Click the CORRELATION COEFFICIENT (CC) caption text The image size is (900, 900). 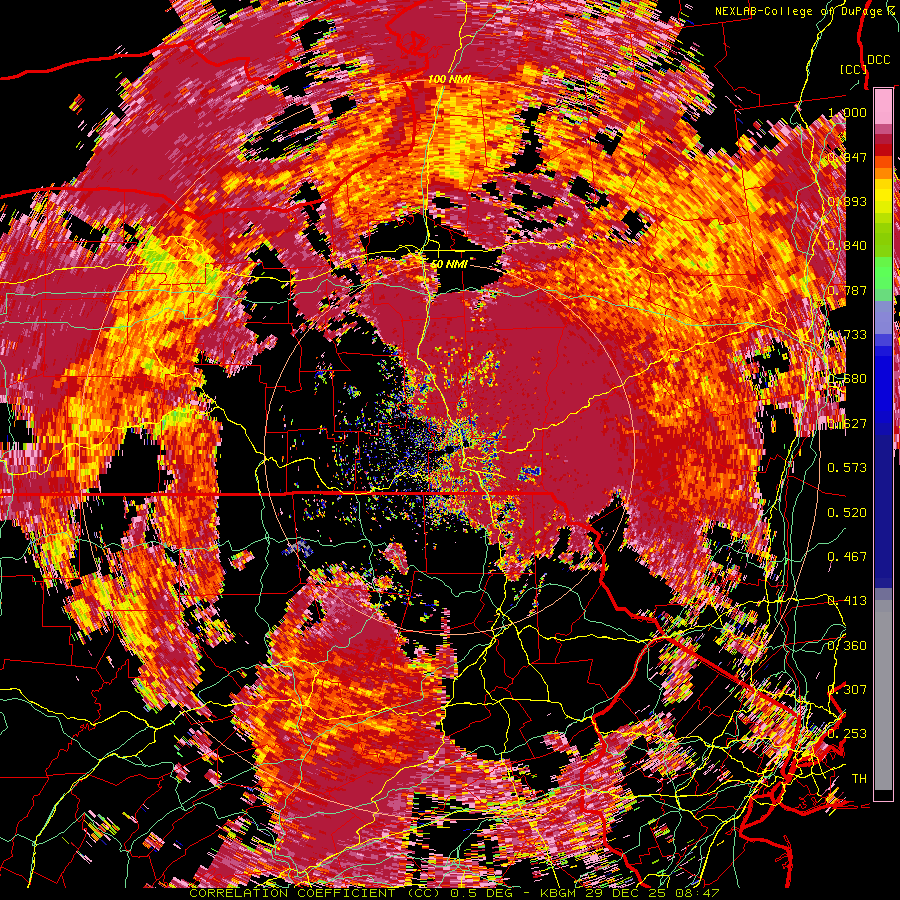click(x=314, y=893)
